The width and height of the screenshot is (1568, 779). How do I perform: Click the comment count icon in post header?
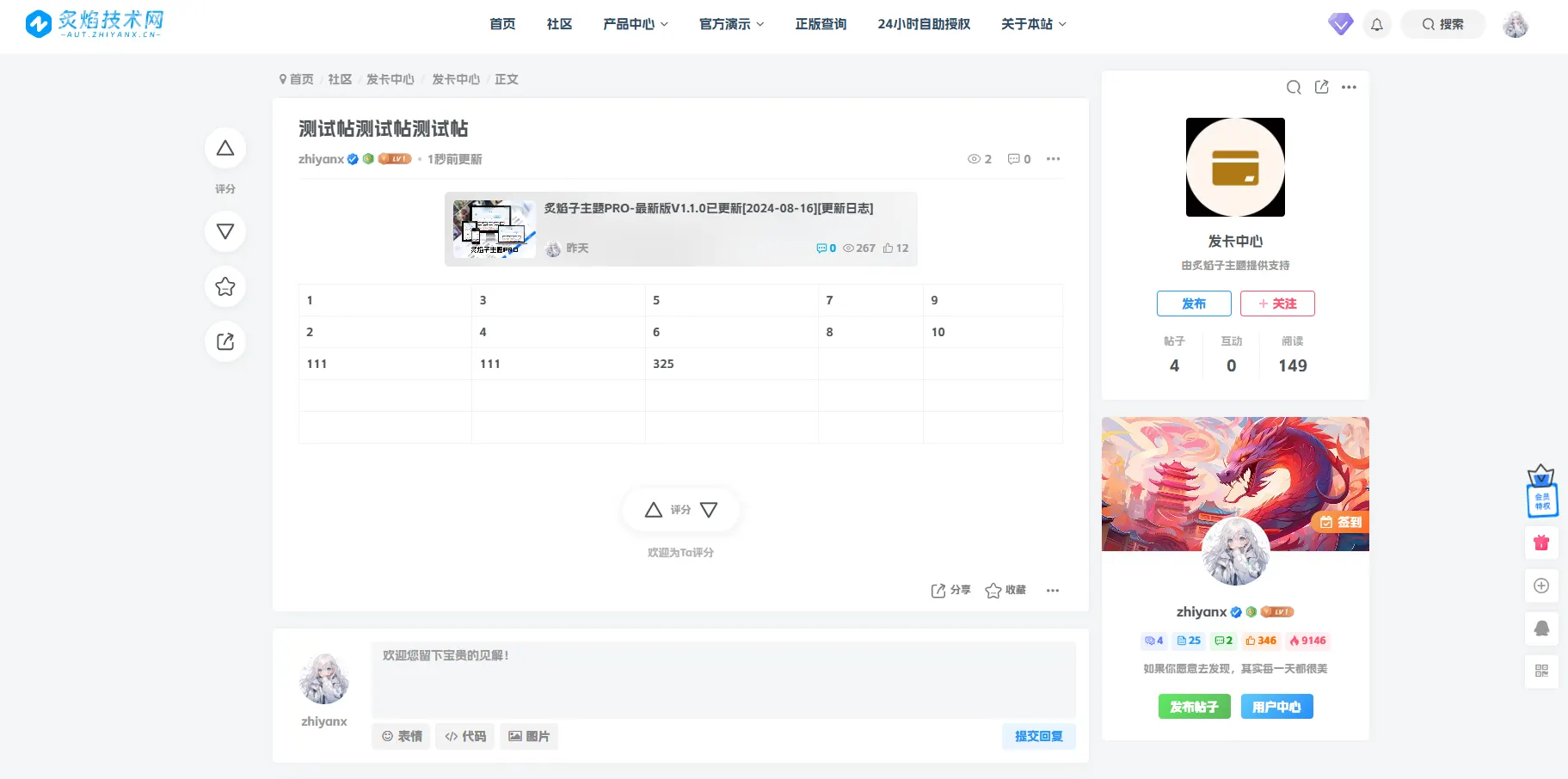(1014, 159)
